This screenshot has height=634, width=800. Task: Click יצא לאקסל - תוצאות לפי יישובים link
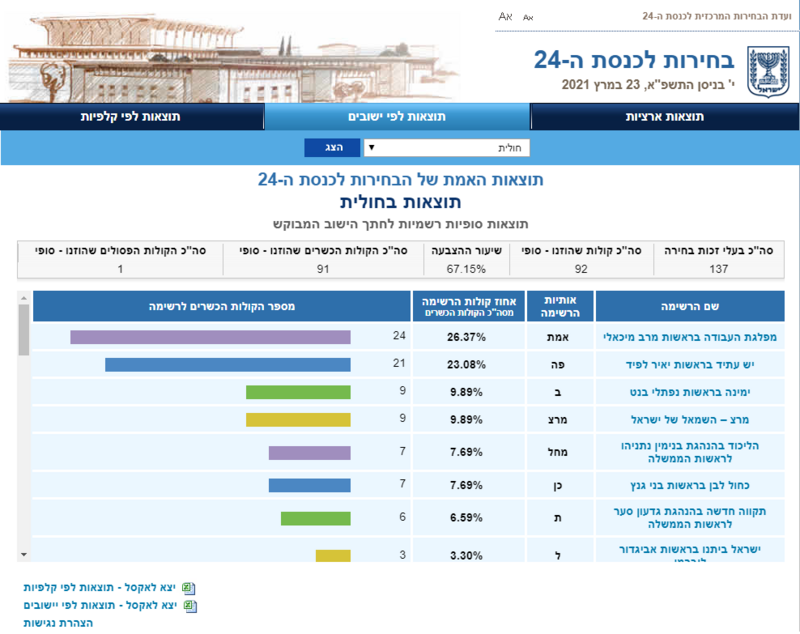click(100, 605)
